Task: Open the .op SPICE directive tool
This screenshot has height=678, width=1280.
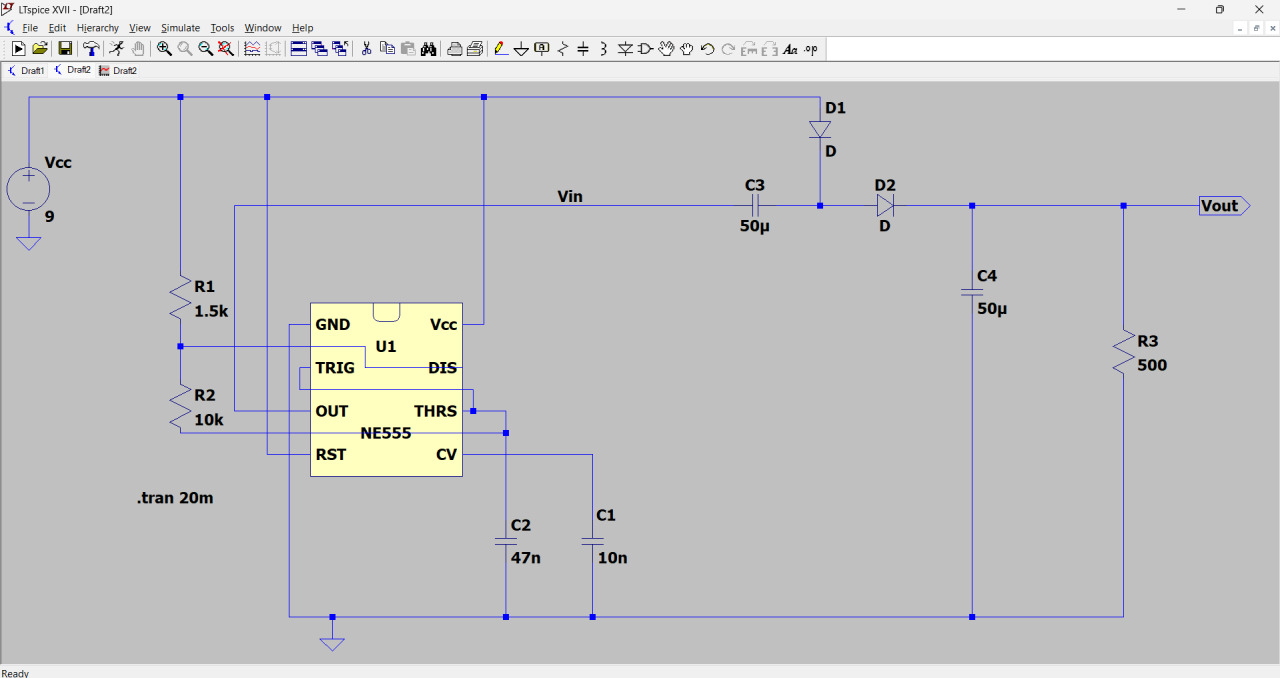Action: click(810, 48)
